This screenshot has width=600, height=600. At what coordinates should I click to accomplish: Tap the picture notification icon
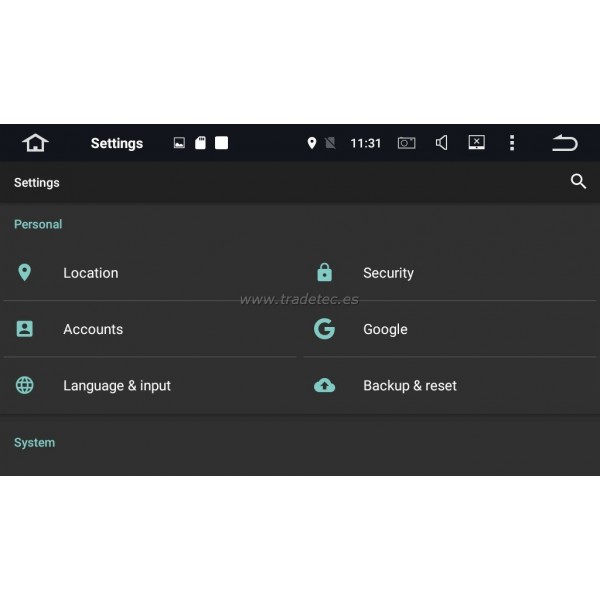(x=179, y=143)
